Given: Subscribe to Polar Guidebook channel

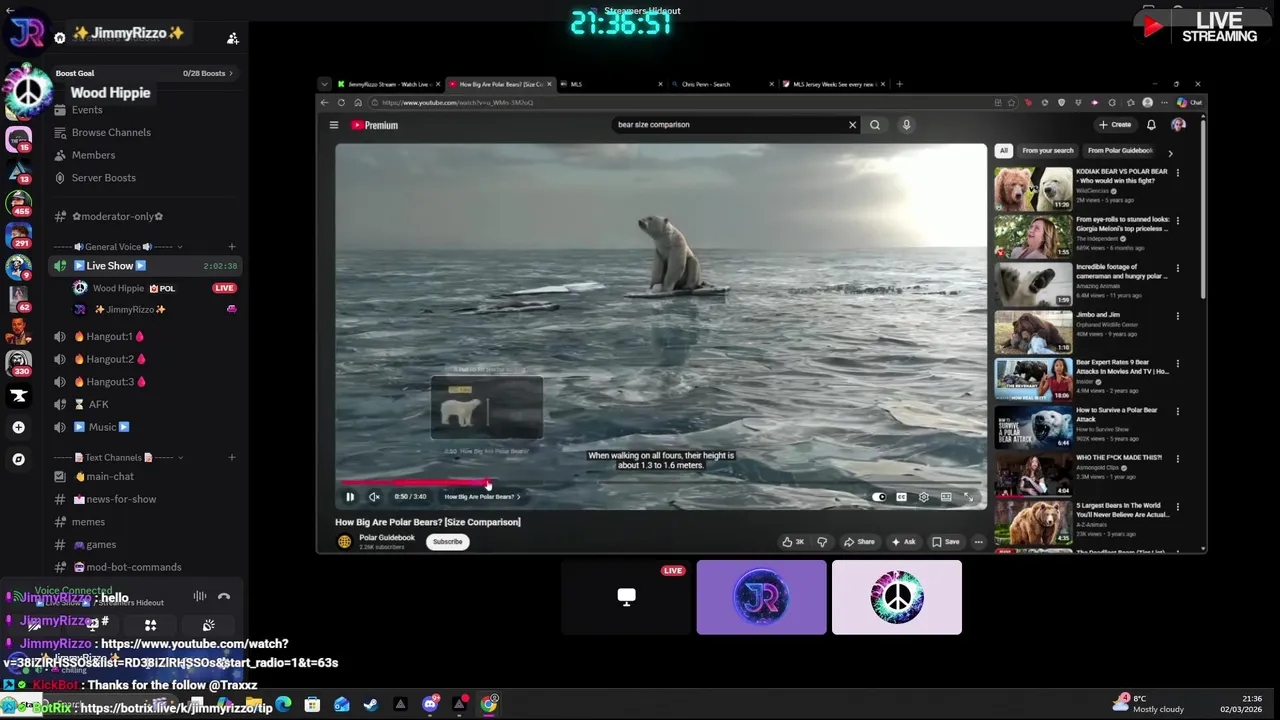Looking at the screenshot, I should pyautogui.click(x=447, y=542).
